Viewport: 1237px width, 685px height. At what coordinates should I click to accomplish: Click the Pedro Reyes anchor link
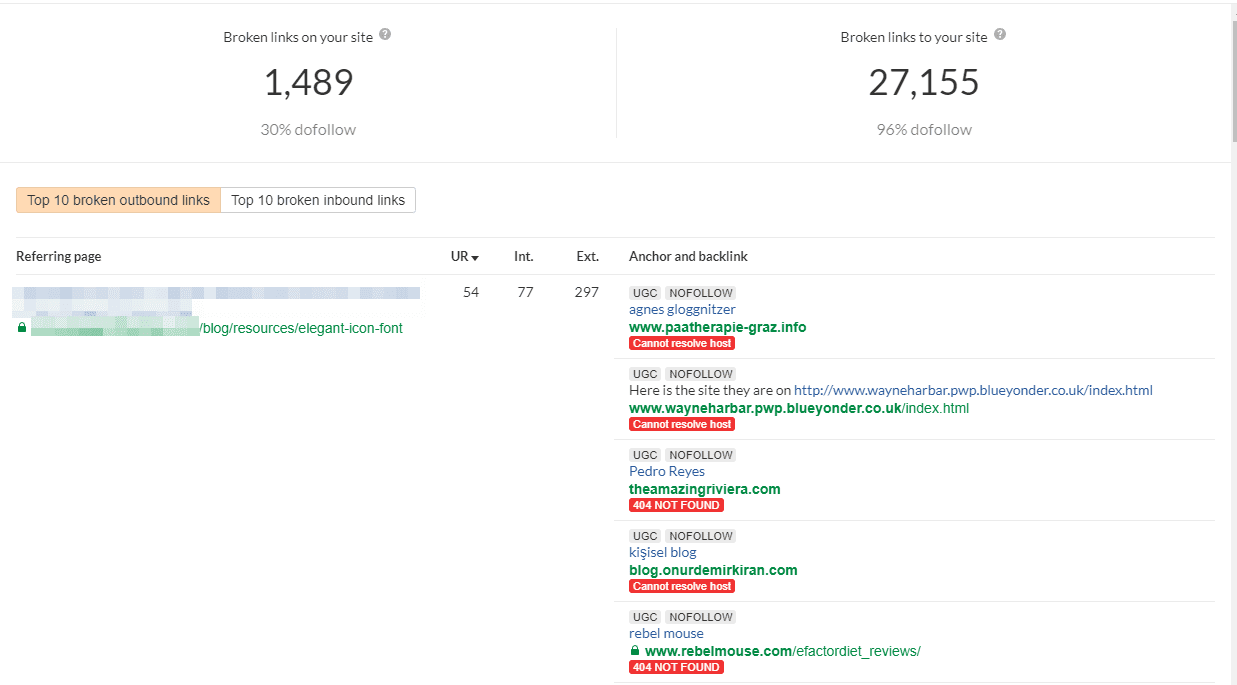tap(666, 471)
